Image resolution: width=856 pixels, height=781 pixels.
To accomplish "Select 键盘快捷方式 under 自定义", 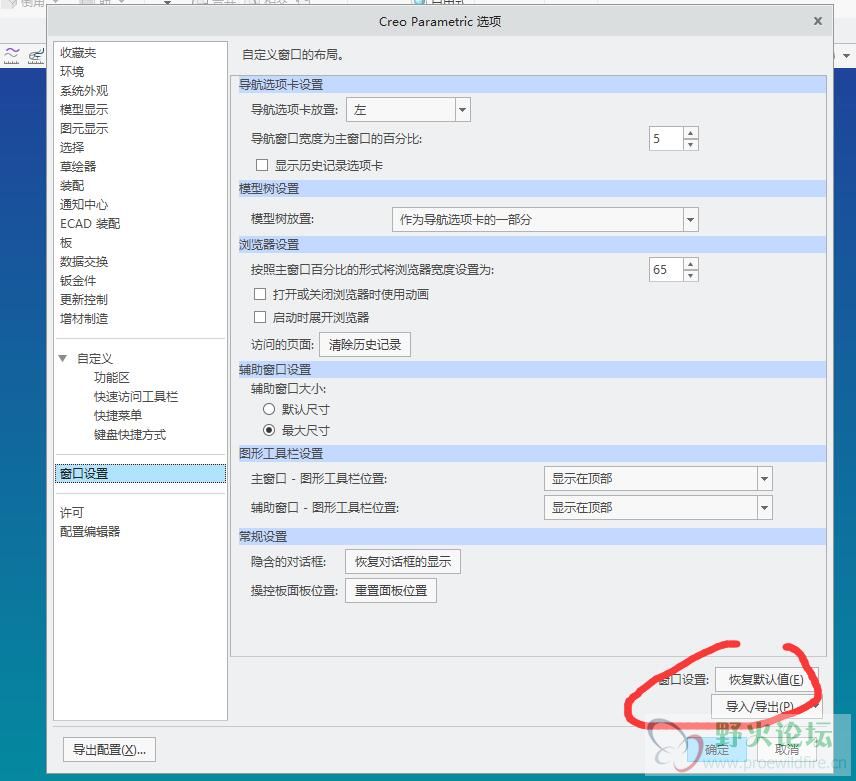I will (x=130, y=434).
